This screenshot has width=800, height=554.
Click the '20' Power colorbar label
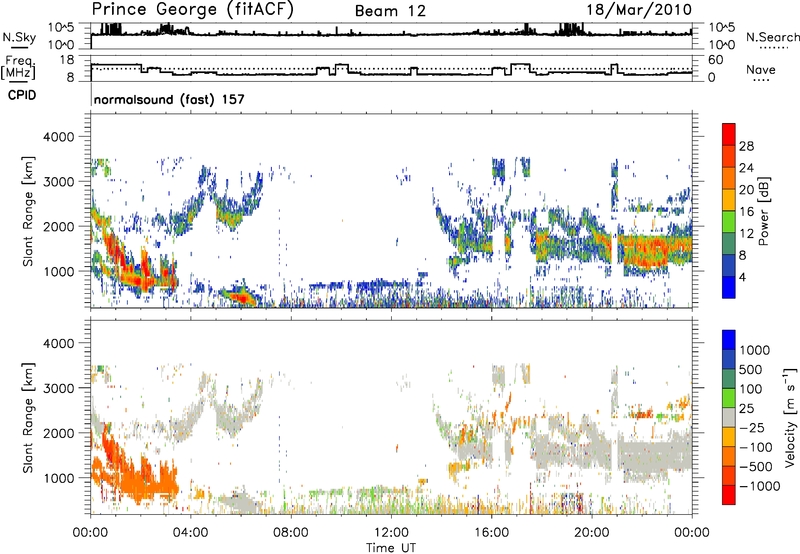(746, 190)
